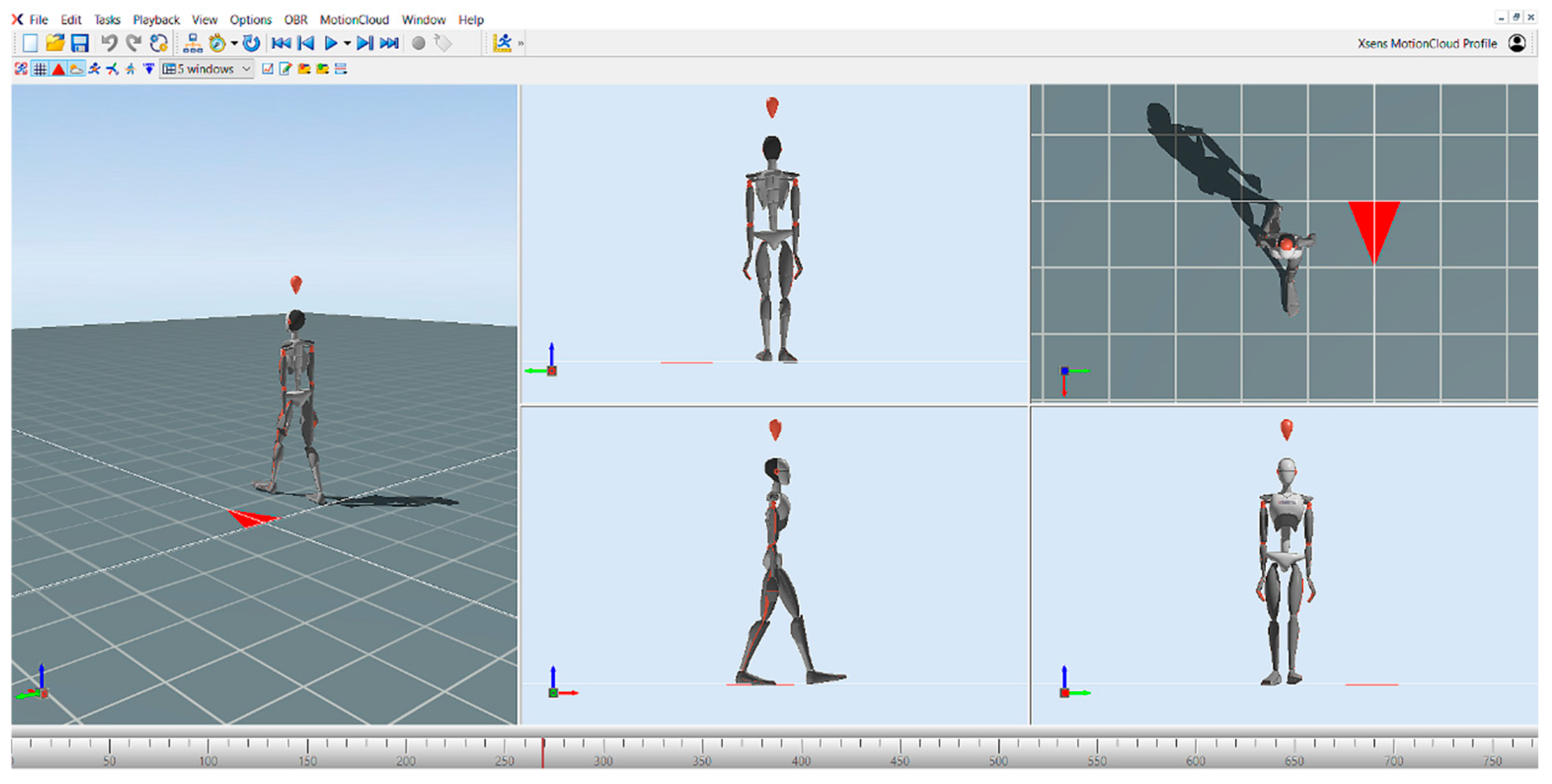Skip to the last frame of the recording
The height and width of the screenshot is (784, 1552).
[x=389, y=43]
